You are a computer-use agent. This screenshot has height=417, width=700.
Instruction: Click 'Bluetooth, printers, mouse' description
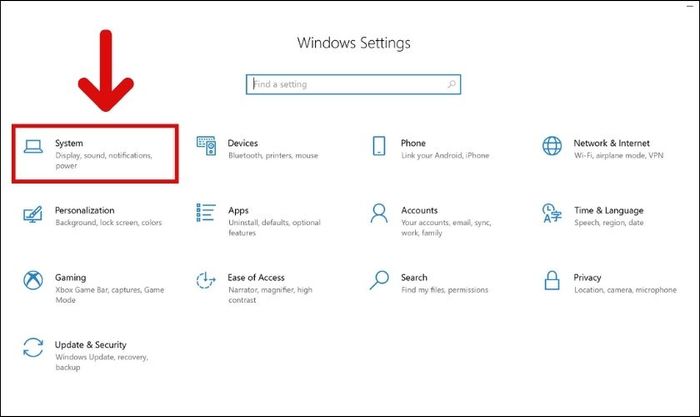click(x=273, y=155)
